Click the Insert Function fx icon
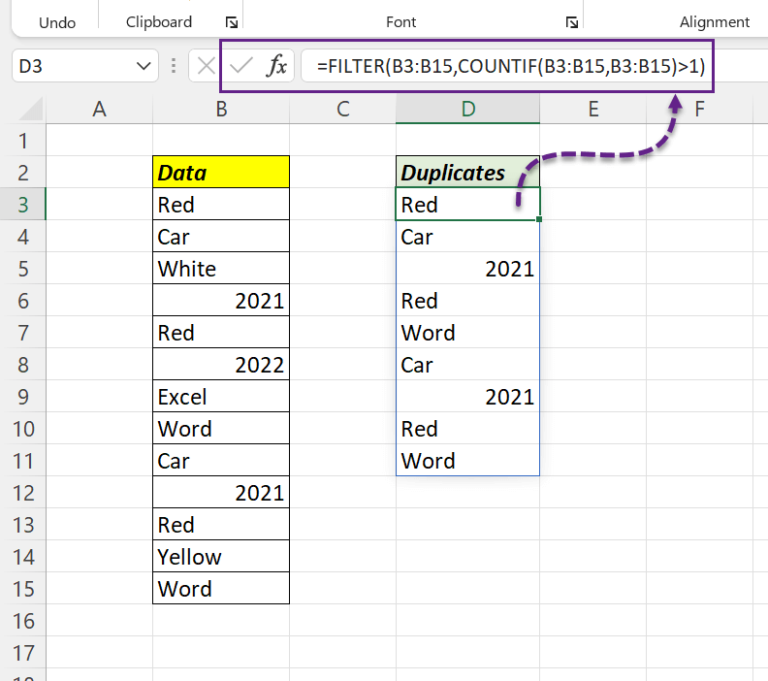768x681 pixels. pyautogui.click(x=276, y=66)
